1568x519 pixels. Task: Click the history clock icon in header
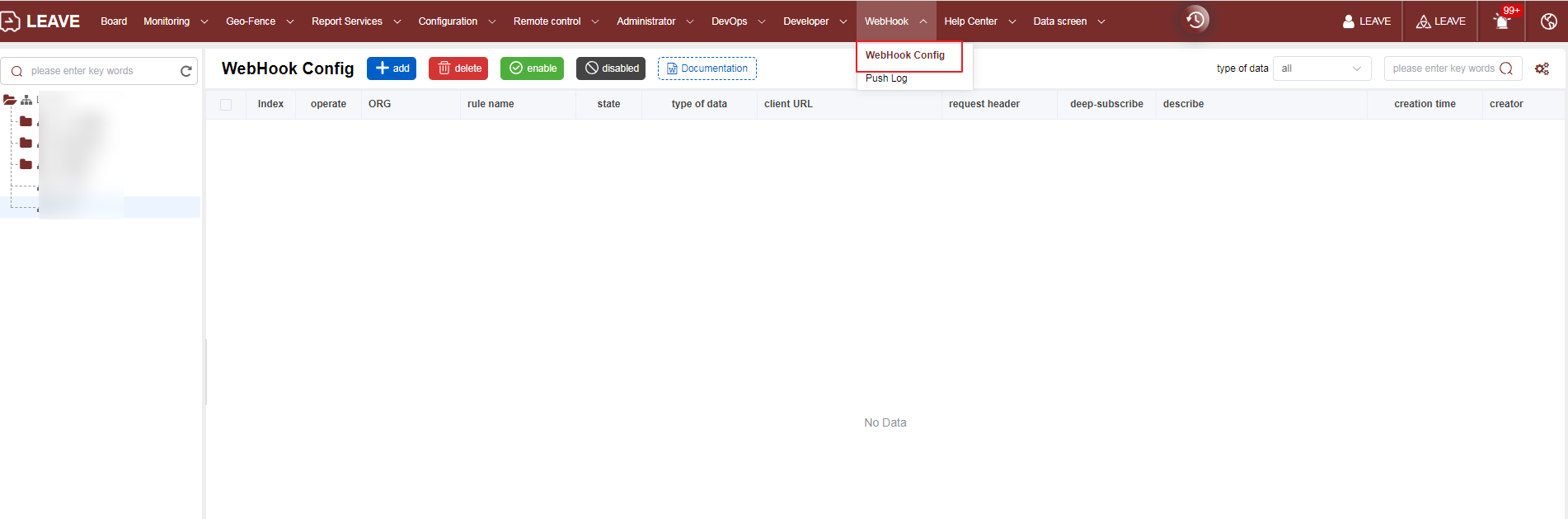point(1195,20)
